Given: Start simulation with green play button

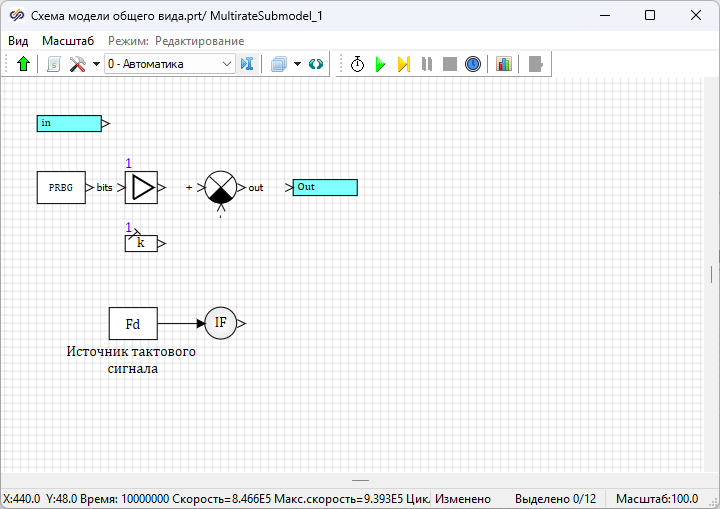Looking at the screenshot, I should 380,64.
